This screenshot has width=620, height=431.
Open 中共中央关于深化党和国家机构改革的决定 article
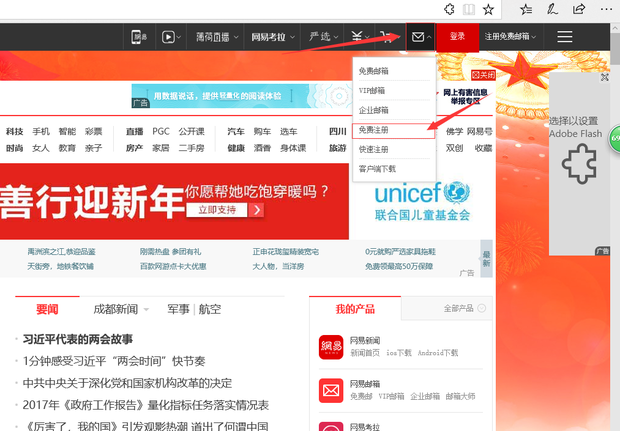point(127,383)
